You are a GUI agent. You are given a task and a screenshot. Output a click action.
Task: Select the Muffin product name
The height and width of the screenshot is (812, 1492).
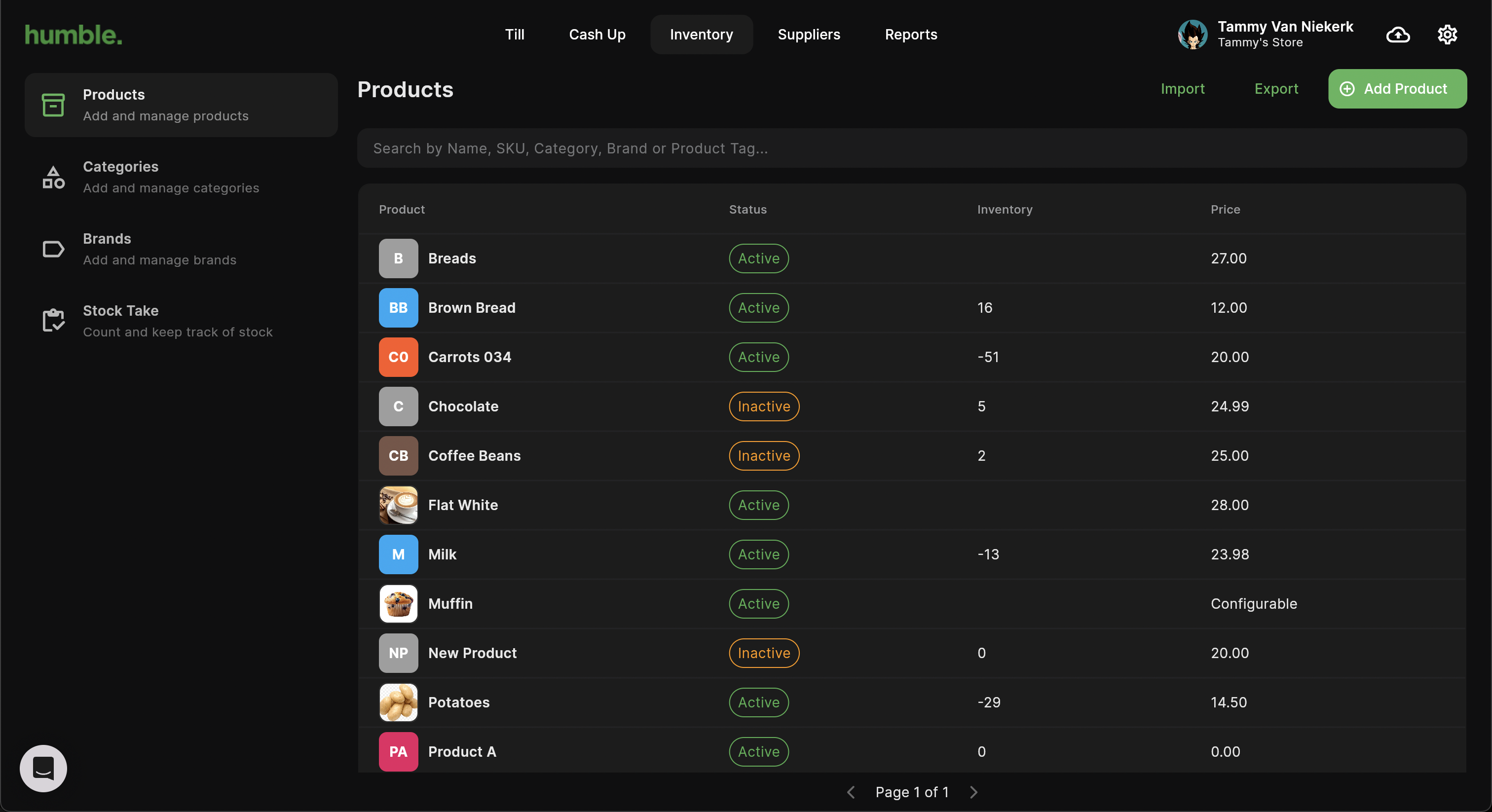point(450,603)
